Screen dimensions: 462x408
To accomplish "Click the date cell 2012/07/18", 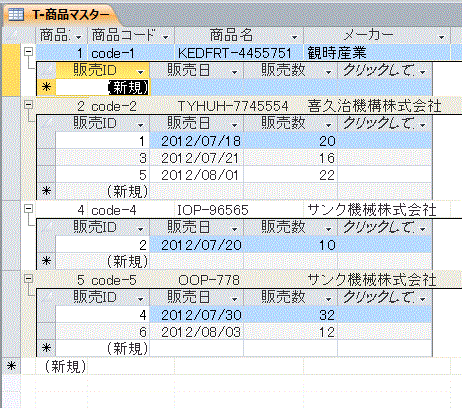I will tap(197, 141).
